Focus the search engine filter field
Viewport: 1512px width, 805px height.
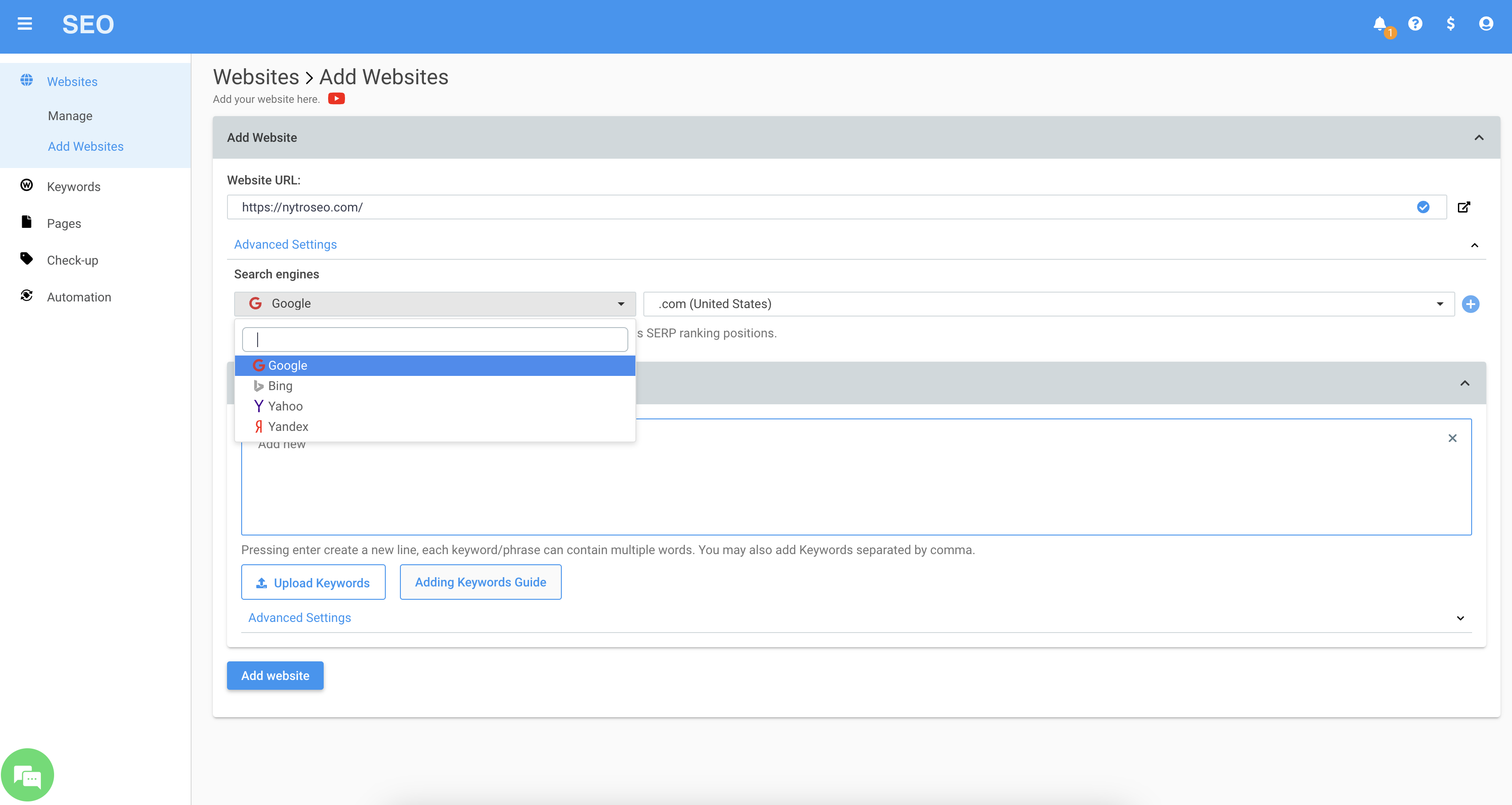[x=435, y=340]
